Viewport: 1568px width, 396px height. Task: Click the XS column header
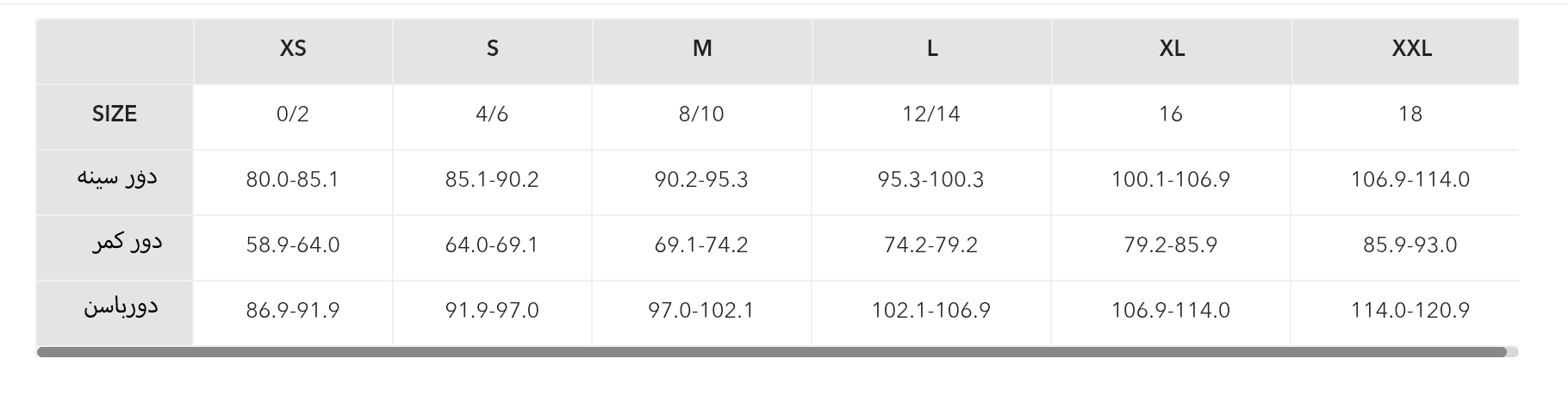coord(293,49)
